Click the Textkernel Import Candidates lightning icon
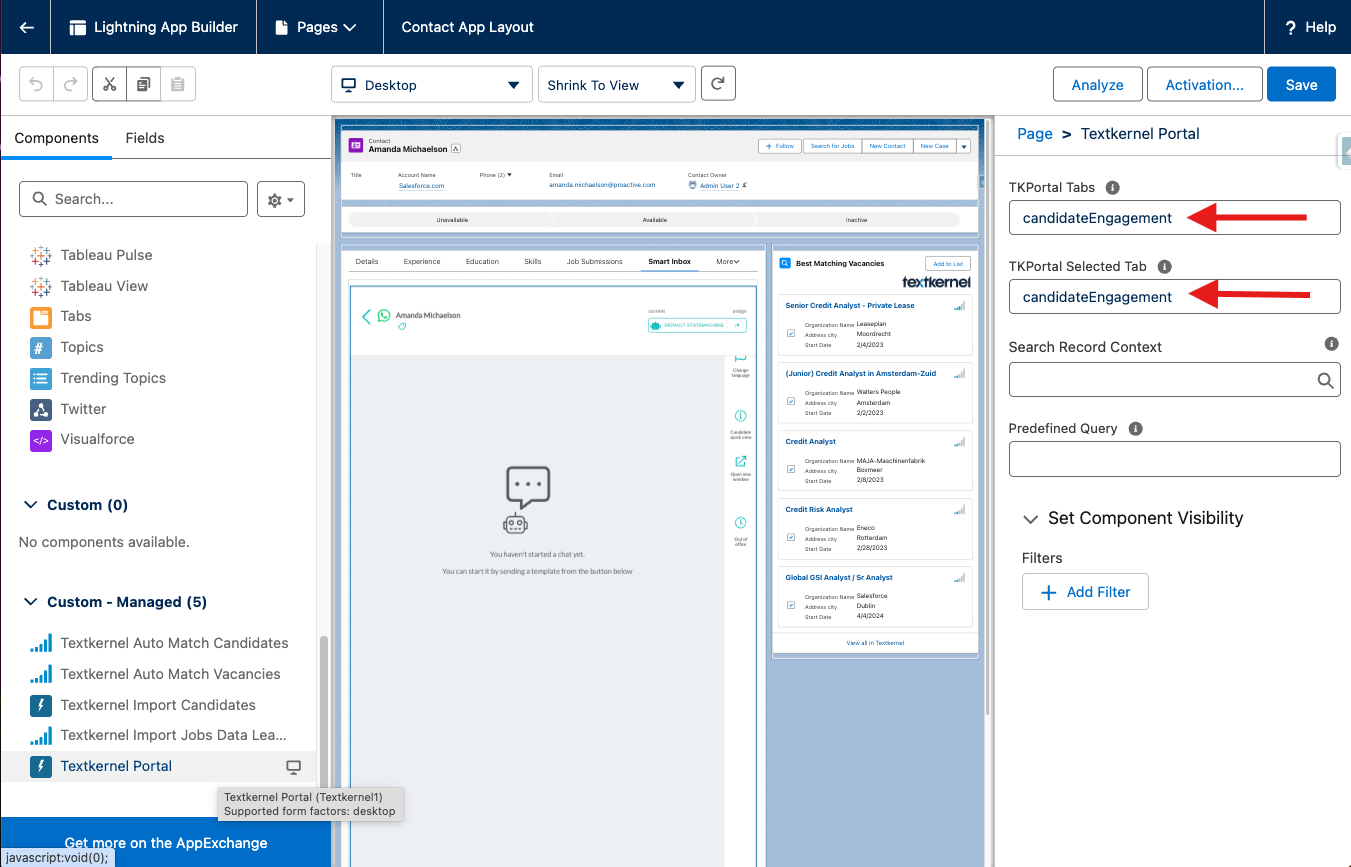 [x=41, y=705]
